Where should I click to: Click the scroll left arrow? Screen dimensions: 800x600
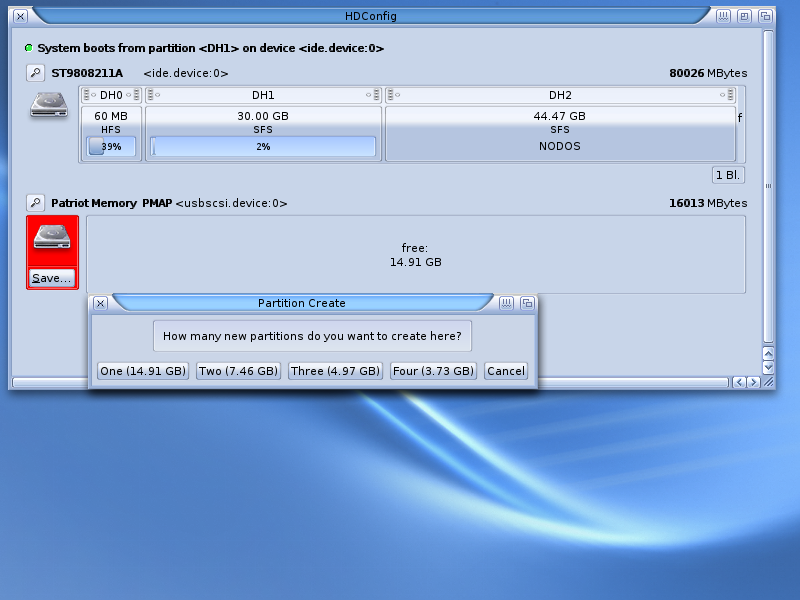tap(739, 382)
